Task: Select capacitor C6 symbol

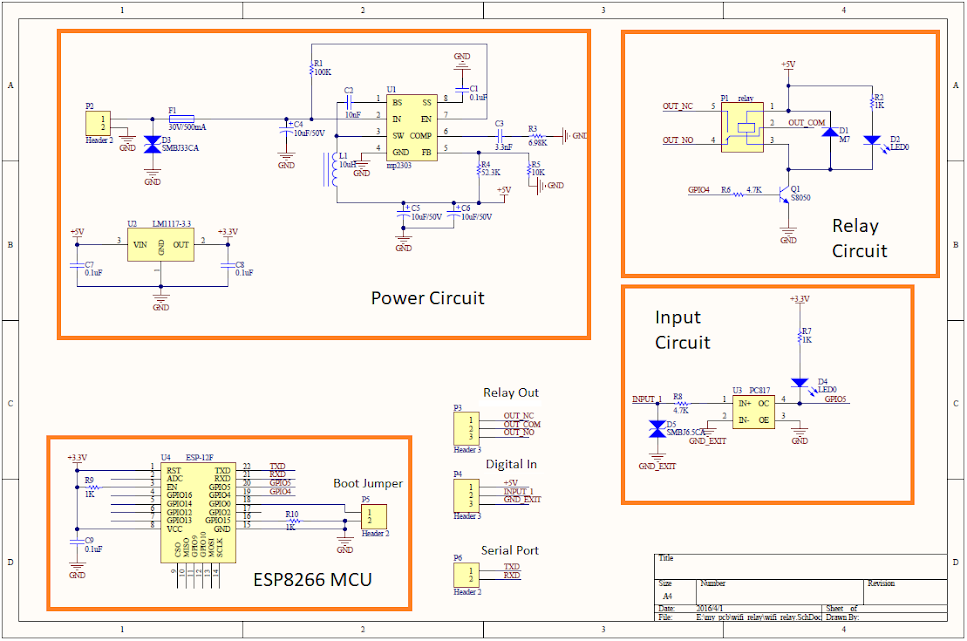Action: (x=453, y=212)
